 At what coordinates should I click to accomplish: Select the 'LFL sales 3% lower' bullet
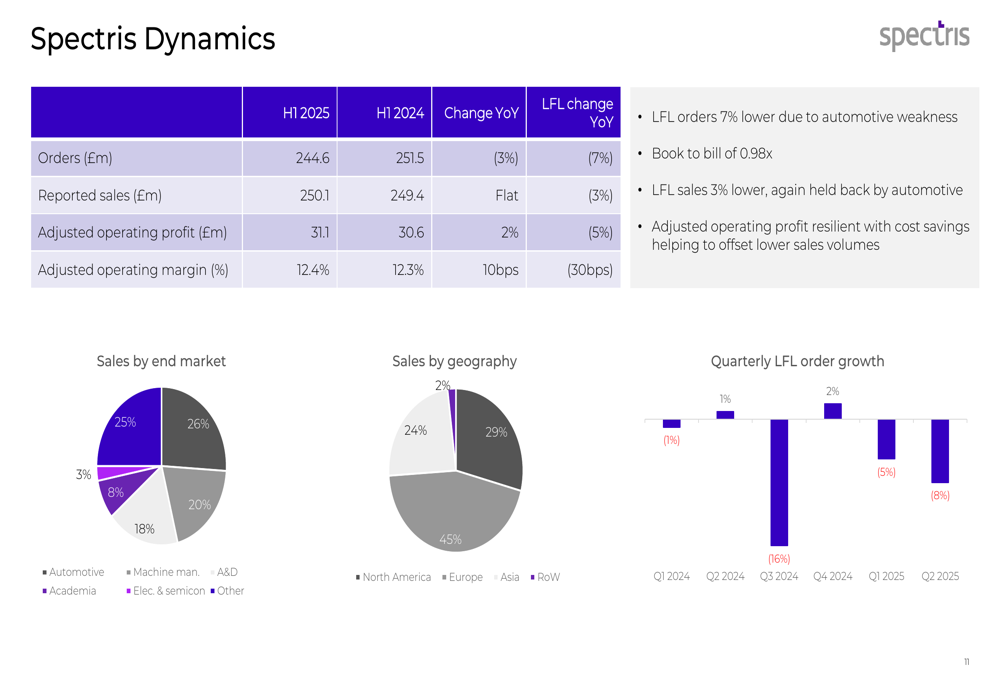pos(807,190)
